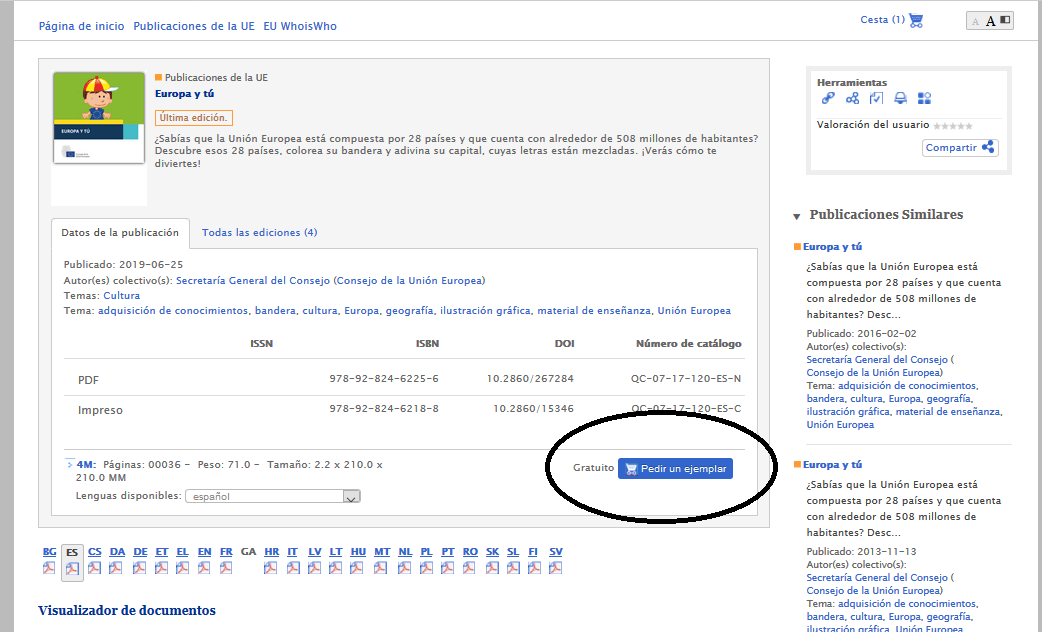Viewport: 1042px width, 632px height.
Task: Open Publicaciones de la UE menu link
Action: tap(194, 27)
